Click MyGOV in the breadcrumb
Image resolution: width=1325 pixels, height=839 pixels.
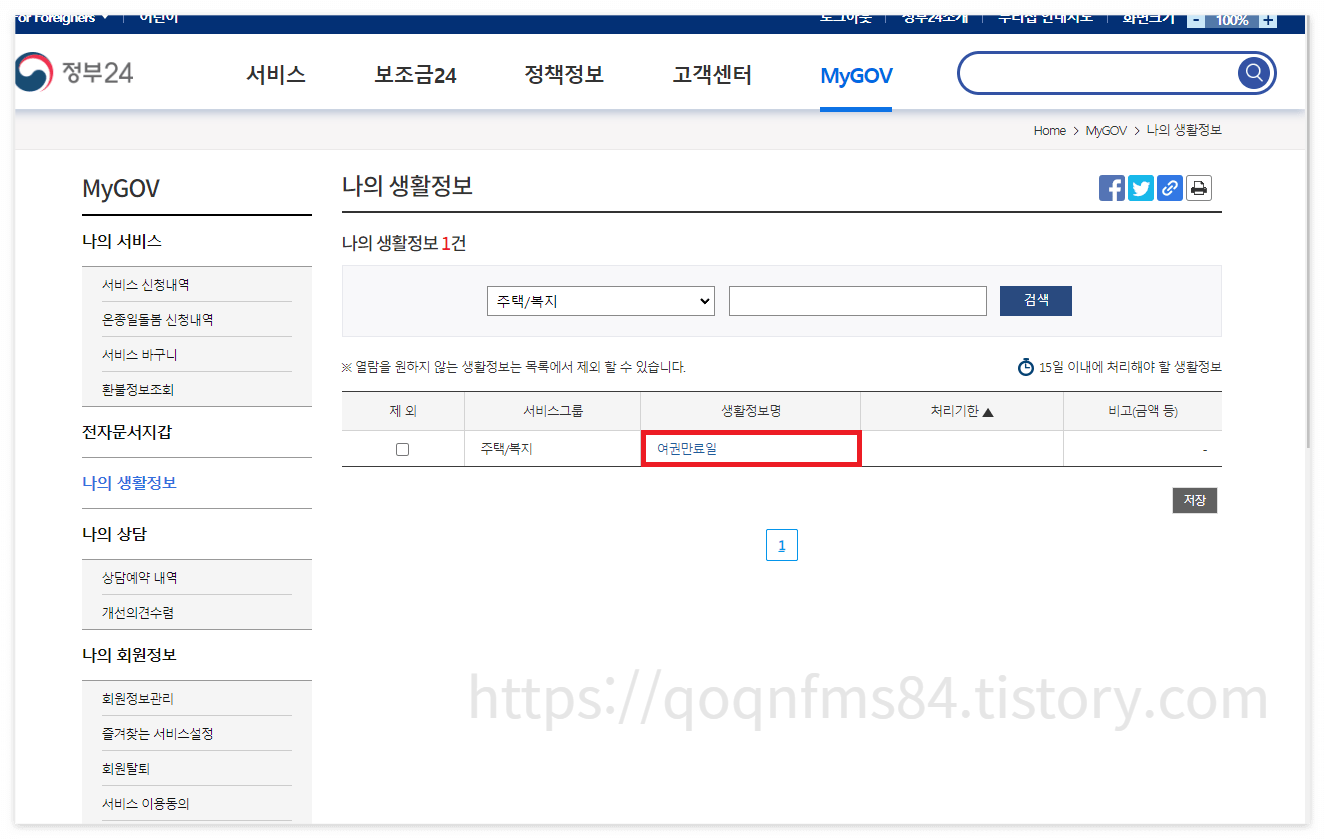(1106, 131)
